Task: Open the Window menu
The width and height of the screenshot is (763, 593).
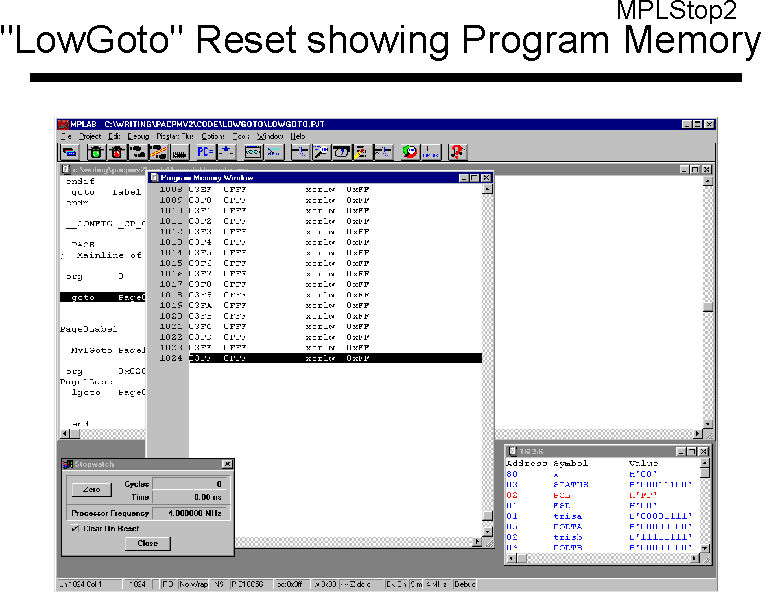Action: tap(270, 137)
